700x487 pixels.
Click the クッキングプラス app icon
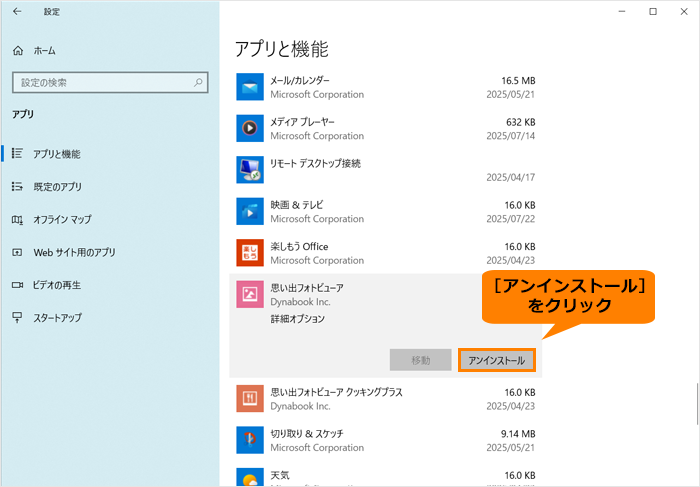click(x=250, y=398)
